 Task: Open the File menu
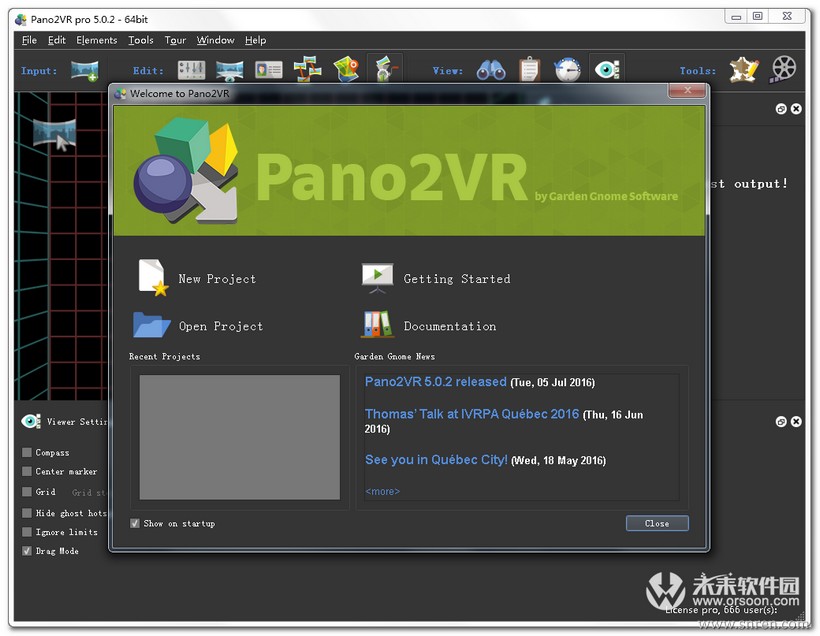(x=29, y=40)
